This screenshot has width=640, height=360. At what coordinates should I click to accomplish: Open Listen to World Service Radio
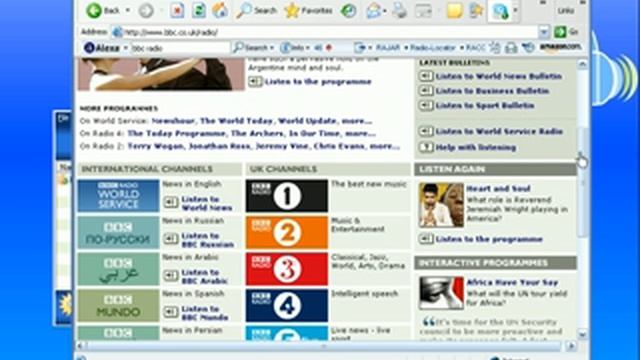[499, 131]
